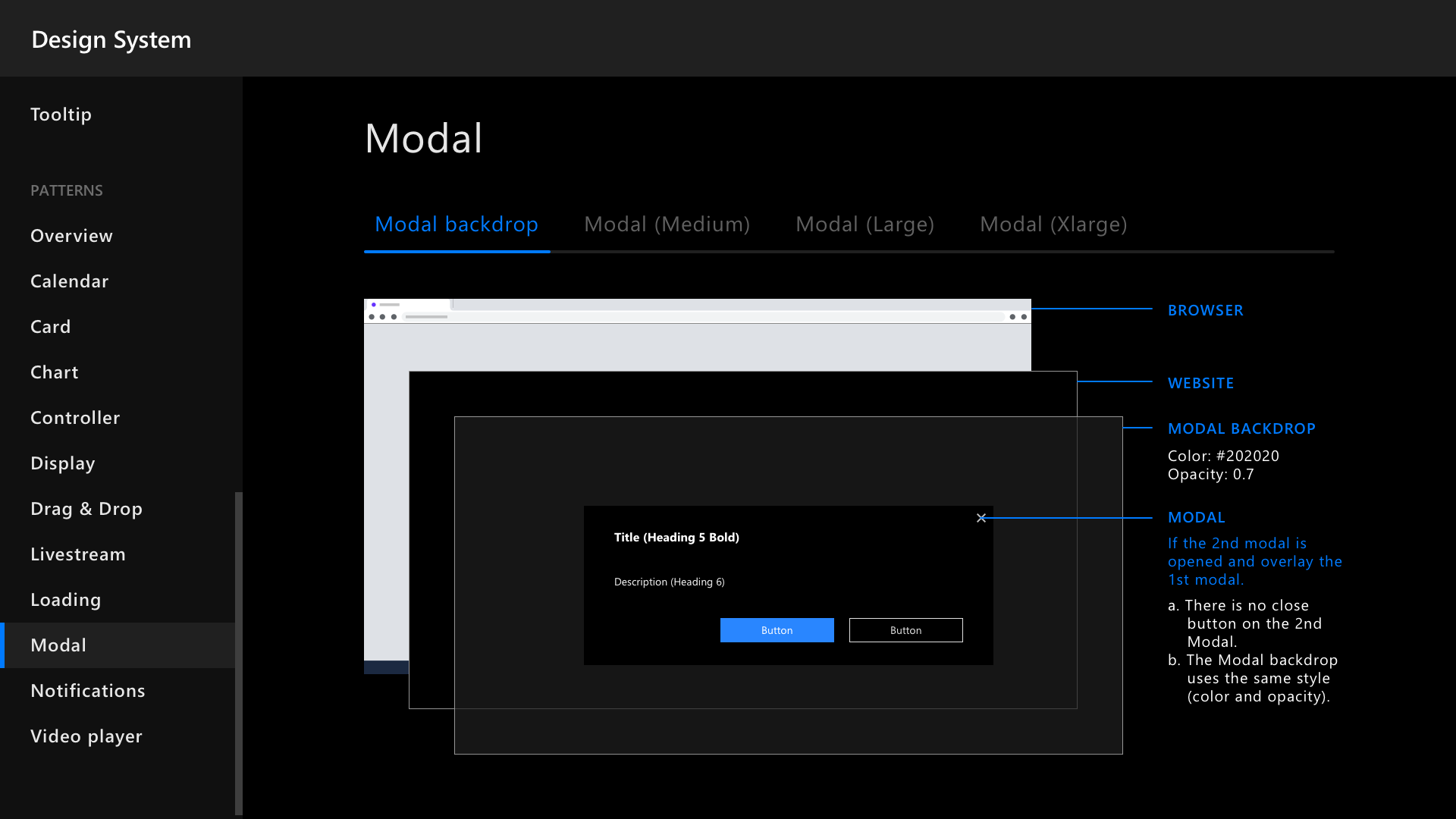Select the Modal (Xlarge) tab

[1053, 224]
